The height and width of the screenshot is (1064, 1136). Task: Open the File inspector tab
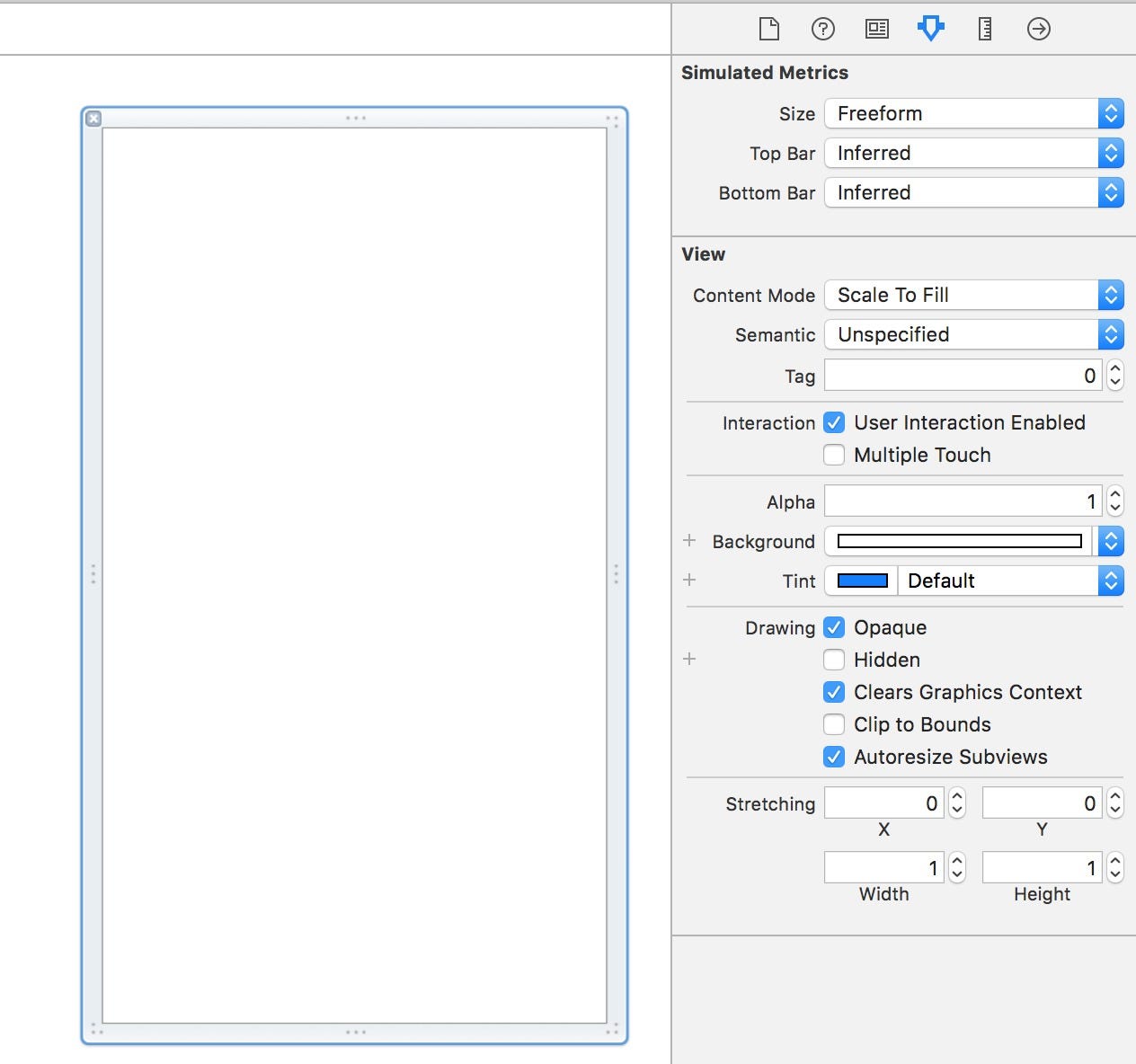tap(769, 29)
